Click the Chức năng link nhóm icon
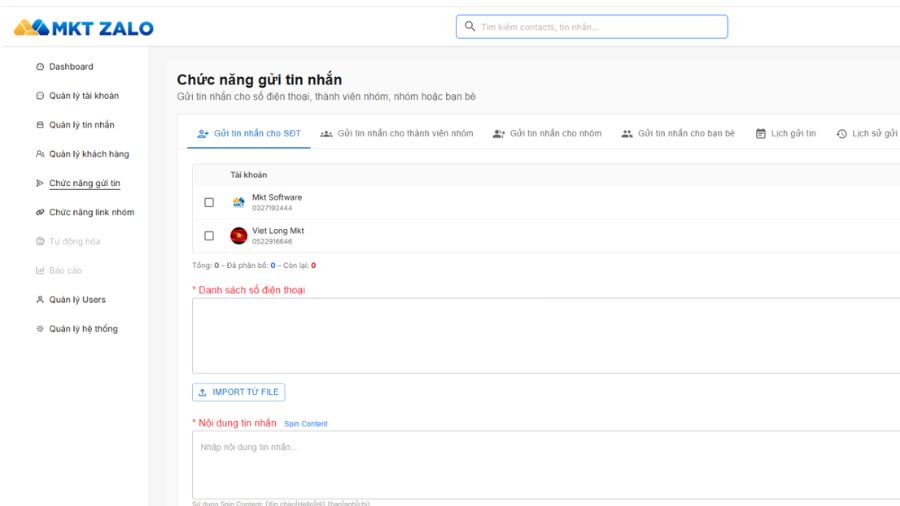Screen dimensions: 900x506 pos(40,212)
